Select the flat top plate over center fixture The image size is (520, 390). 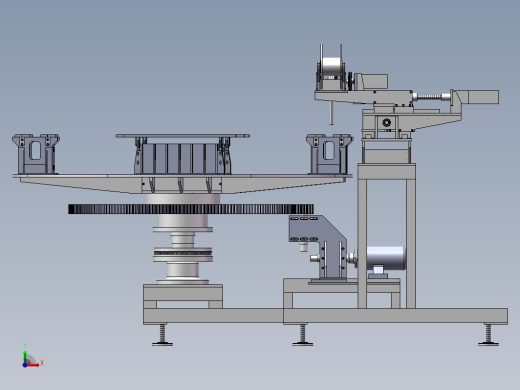(x=183, y=136)
